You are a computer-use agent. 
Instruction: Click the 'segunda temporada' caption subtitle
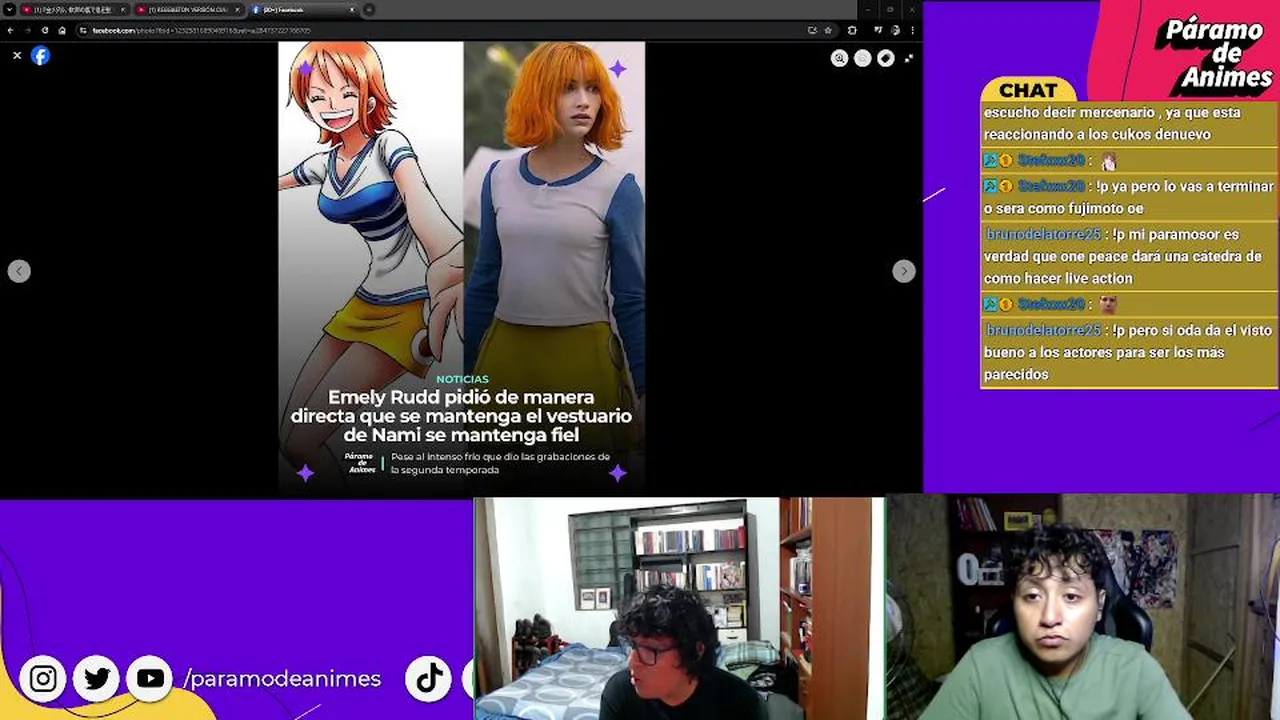[500, 463]
